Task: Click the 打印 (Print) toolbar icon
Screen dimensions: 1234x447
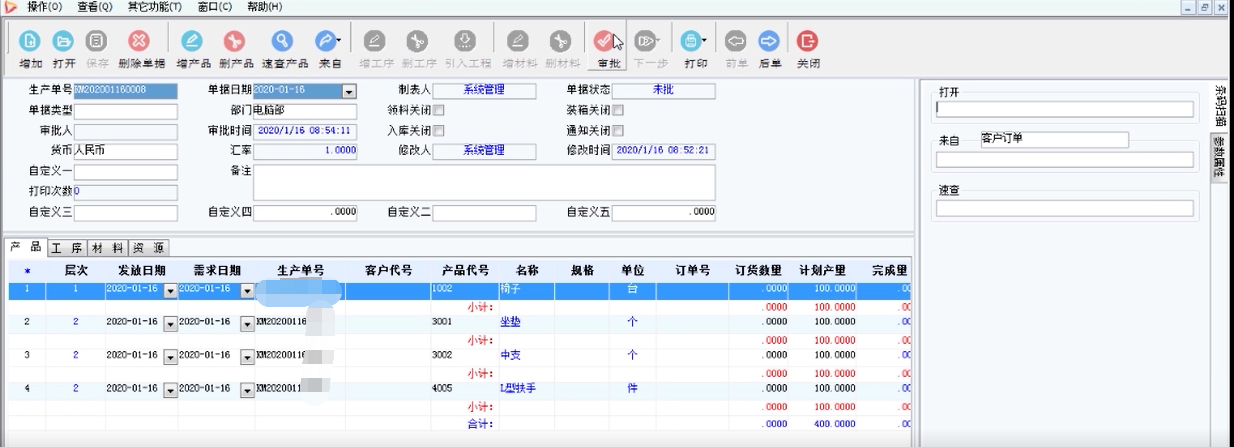Action: 692,41
